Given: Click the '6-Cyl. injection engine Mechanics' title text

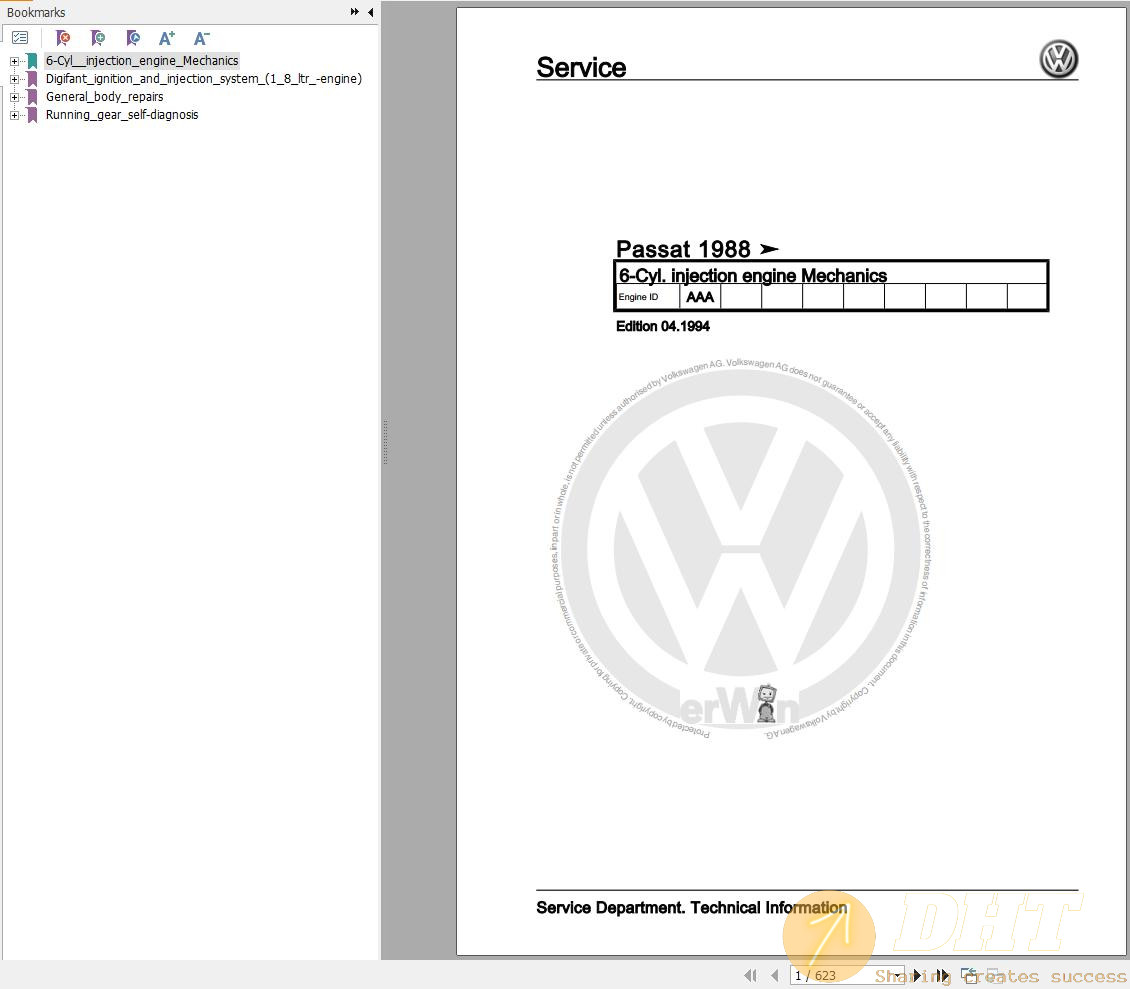Looking at the screenshot, I should (x=753, y=275).
